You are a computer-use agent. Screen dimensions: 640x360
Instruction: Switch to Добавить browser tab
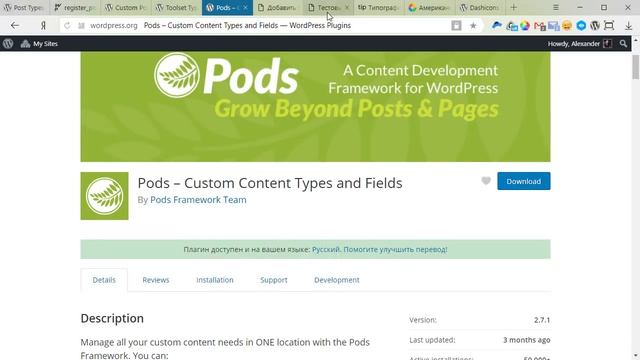click(278, 7)
